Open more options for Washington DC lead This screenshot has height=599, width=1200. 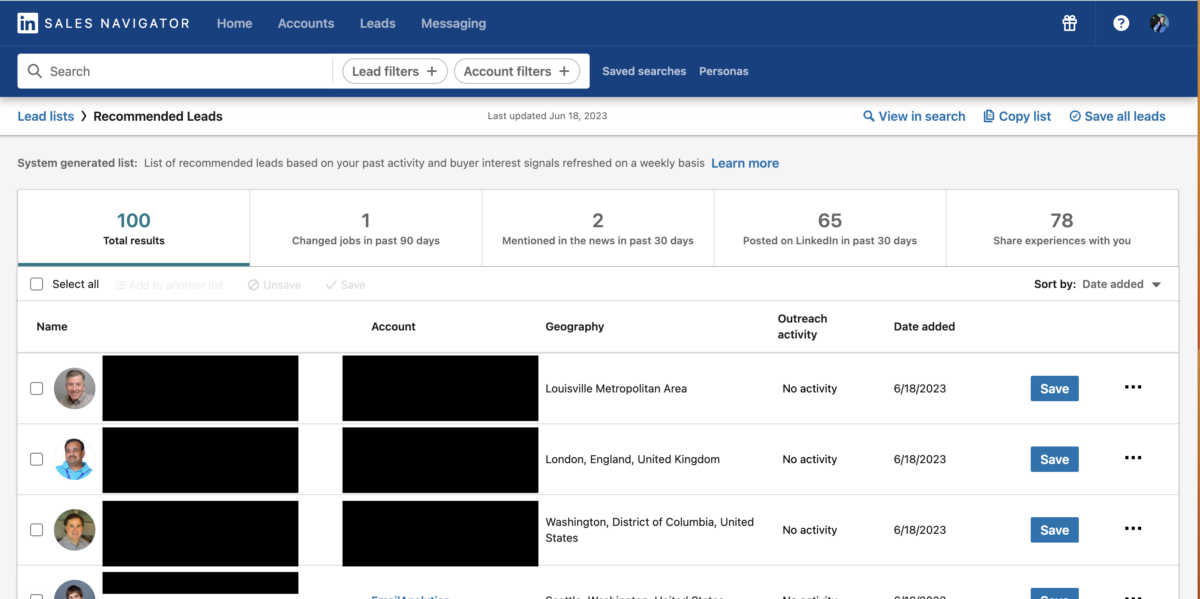pyautogui.click(x=1133, y=530)
